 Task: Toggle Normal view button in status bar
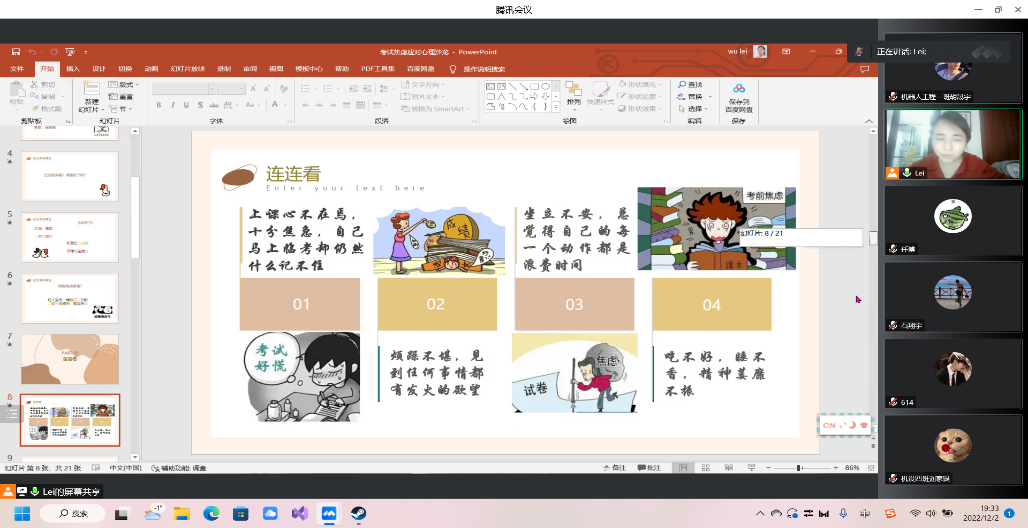point(681,467)
